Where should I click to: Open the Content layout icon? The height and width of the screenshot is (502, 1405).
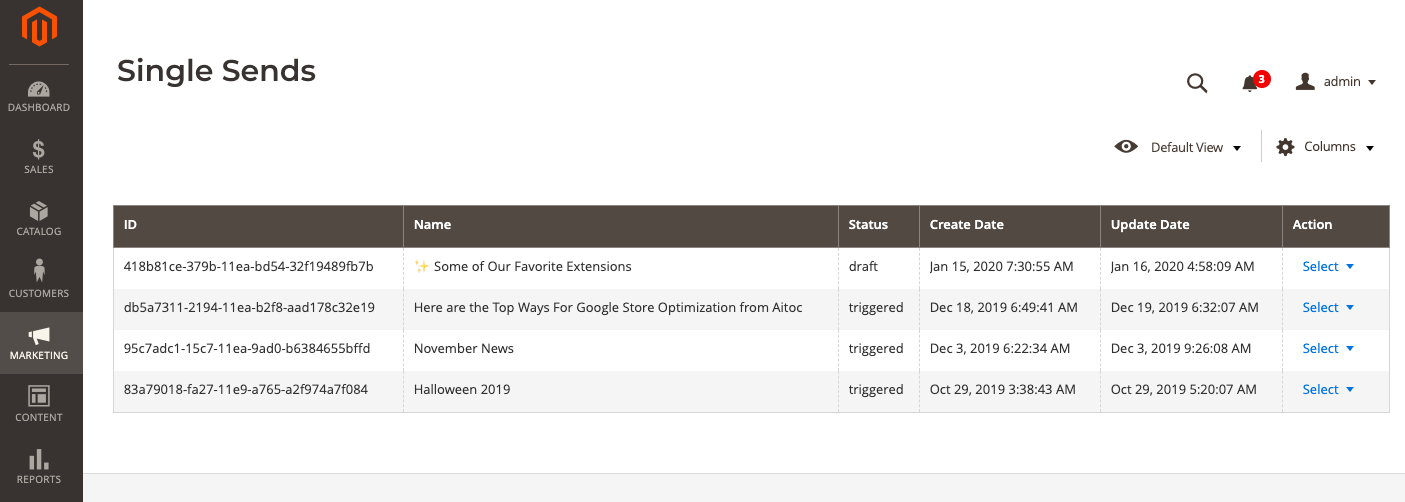click(39, 395)
